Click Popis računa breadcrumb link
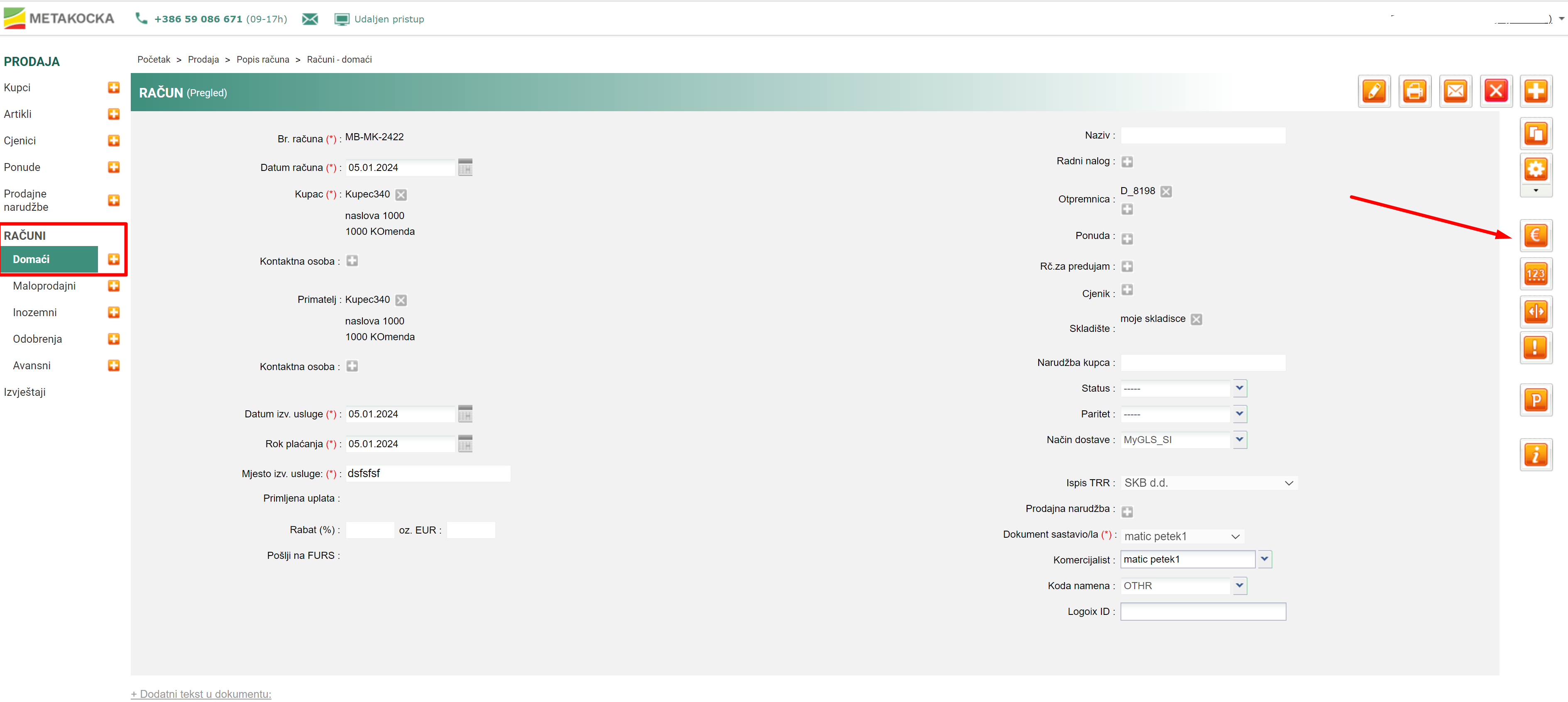Viewport: 1568px width, 702px height. point(262,60)
